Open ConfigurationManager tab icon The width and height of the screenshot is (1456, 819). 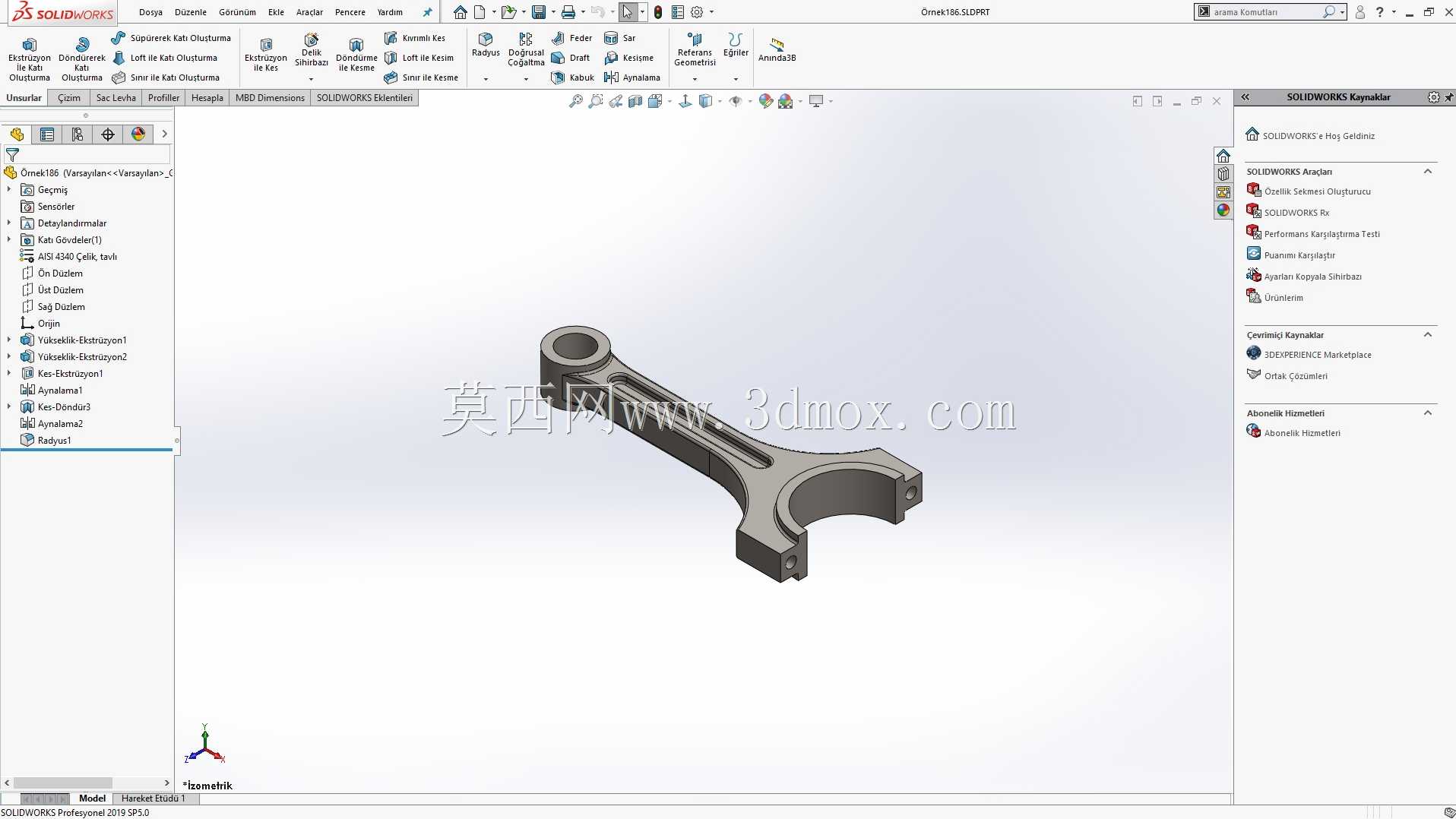78,134
